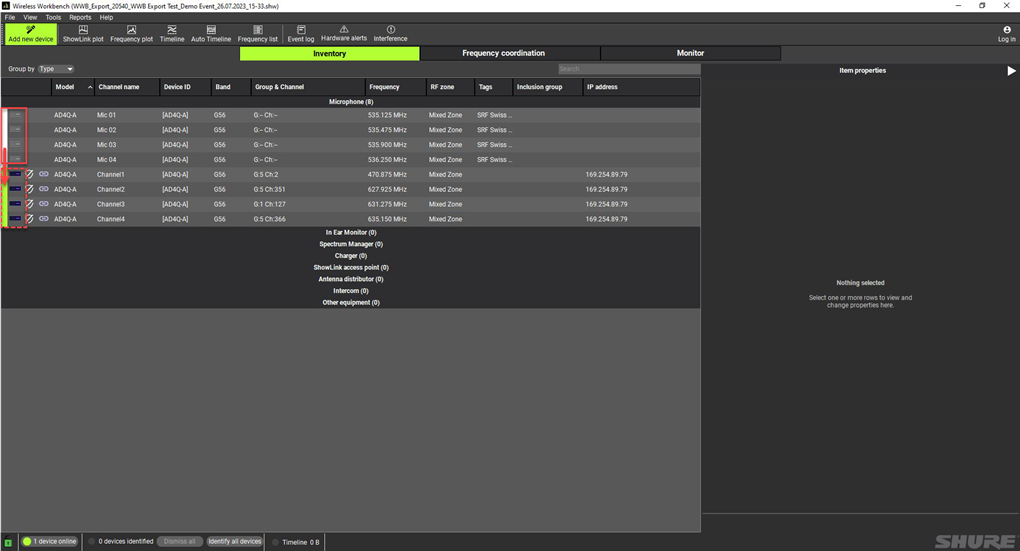Expand the Item properties panel arrow
Screen dimensions: 1020x551
(x=1010, y=71)
